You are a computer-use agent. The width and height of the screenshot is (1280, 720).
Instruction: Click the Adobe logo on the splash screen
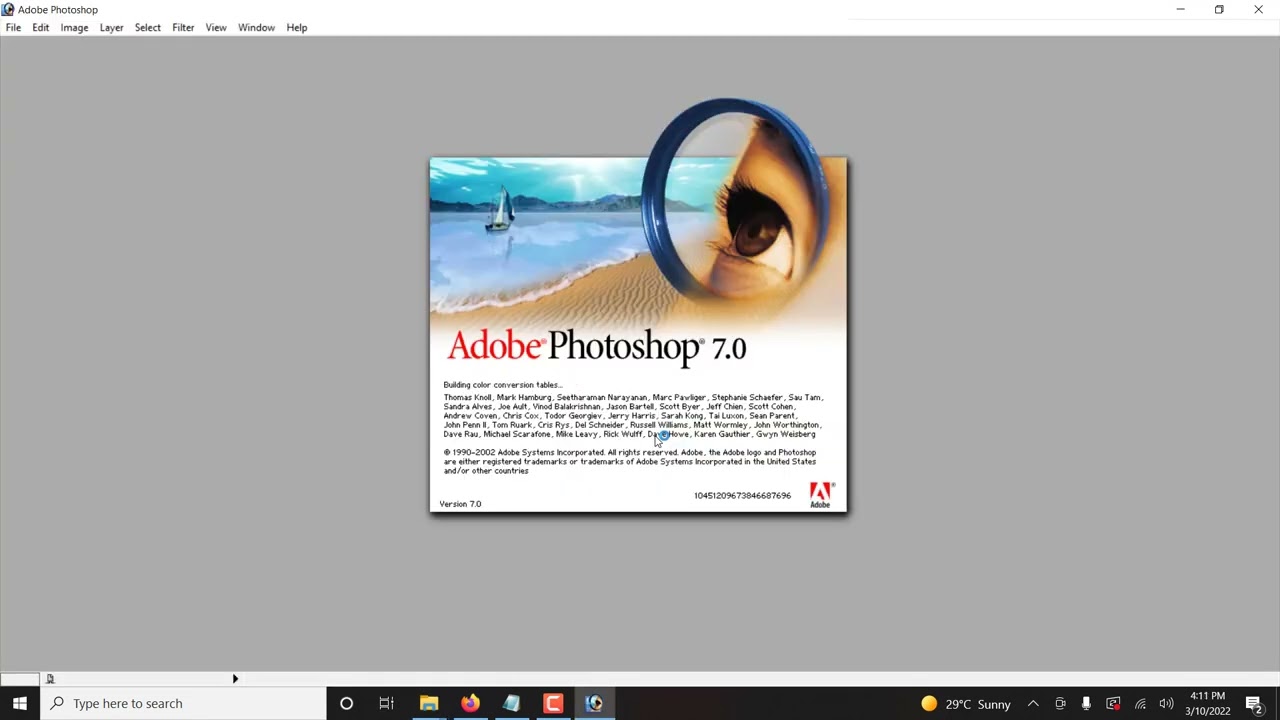[820, 495]
